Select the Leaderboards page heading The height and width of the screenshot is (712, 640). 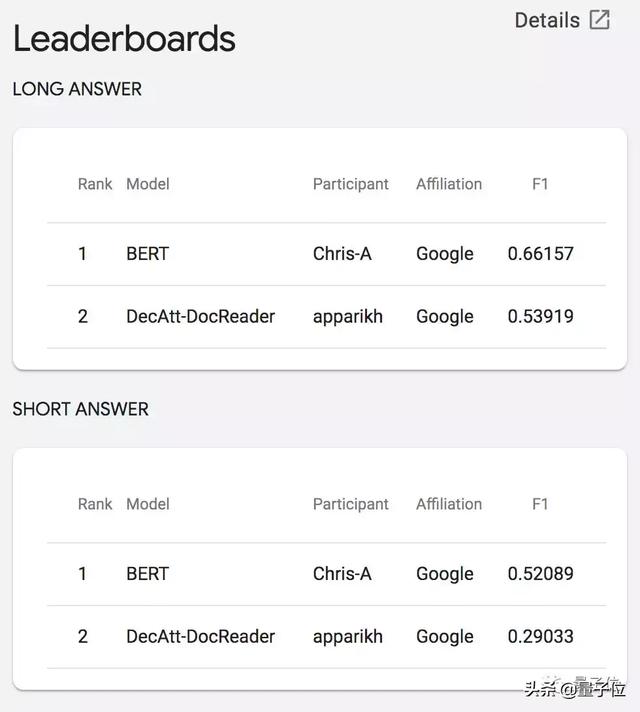point(124,39)
